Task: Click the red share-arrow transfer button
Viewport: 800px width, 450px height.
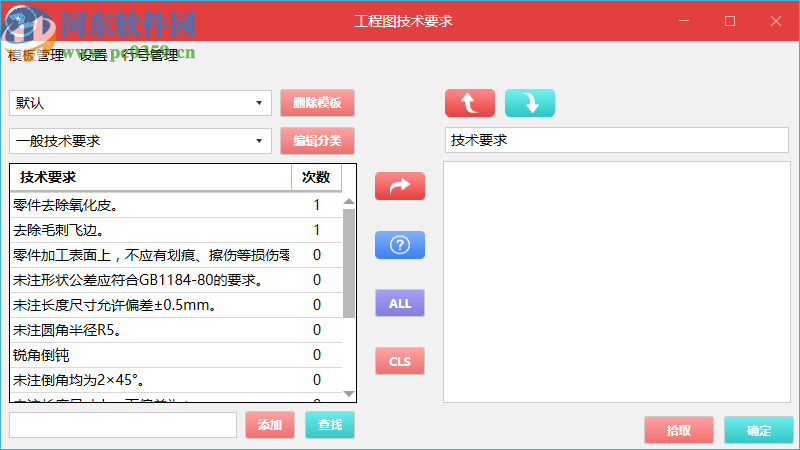Action: [399, 186]
